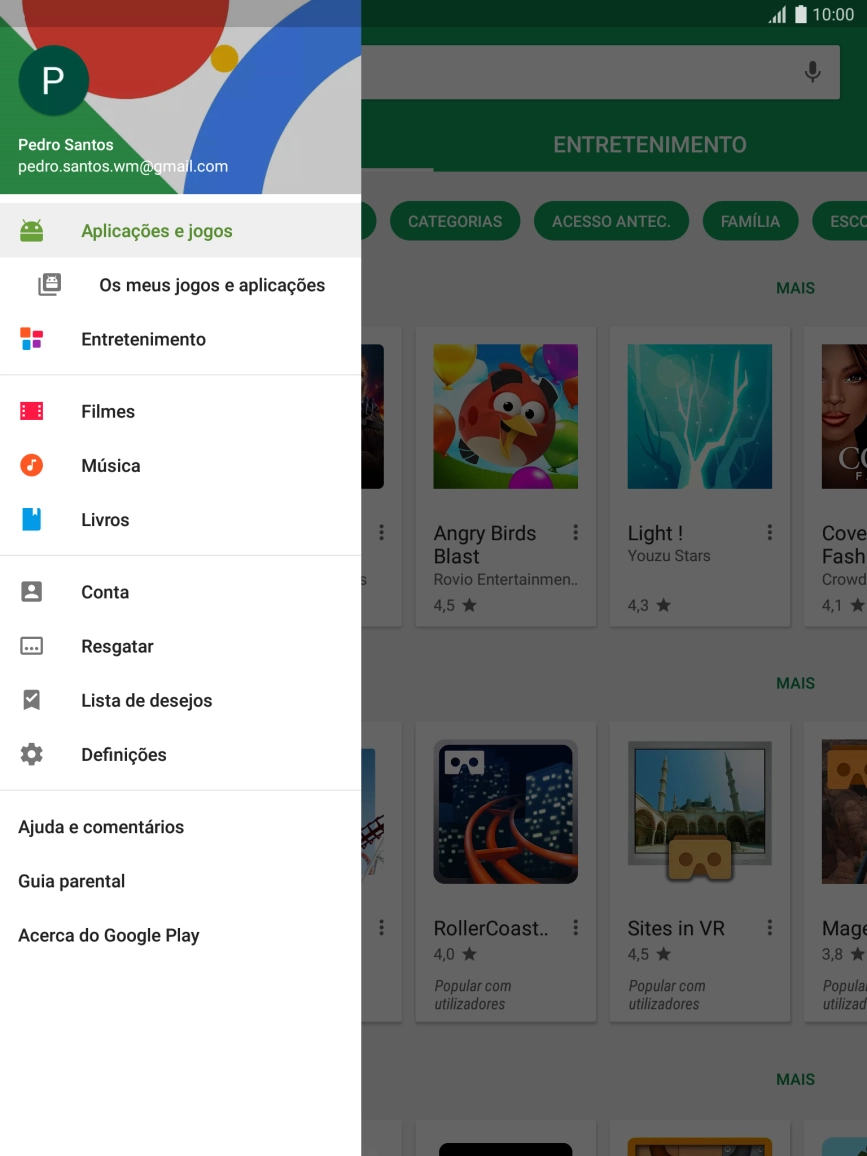
Task: Tap the CATEGORIAS chip
Action: 455,221
